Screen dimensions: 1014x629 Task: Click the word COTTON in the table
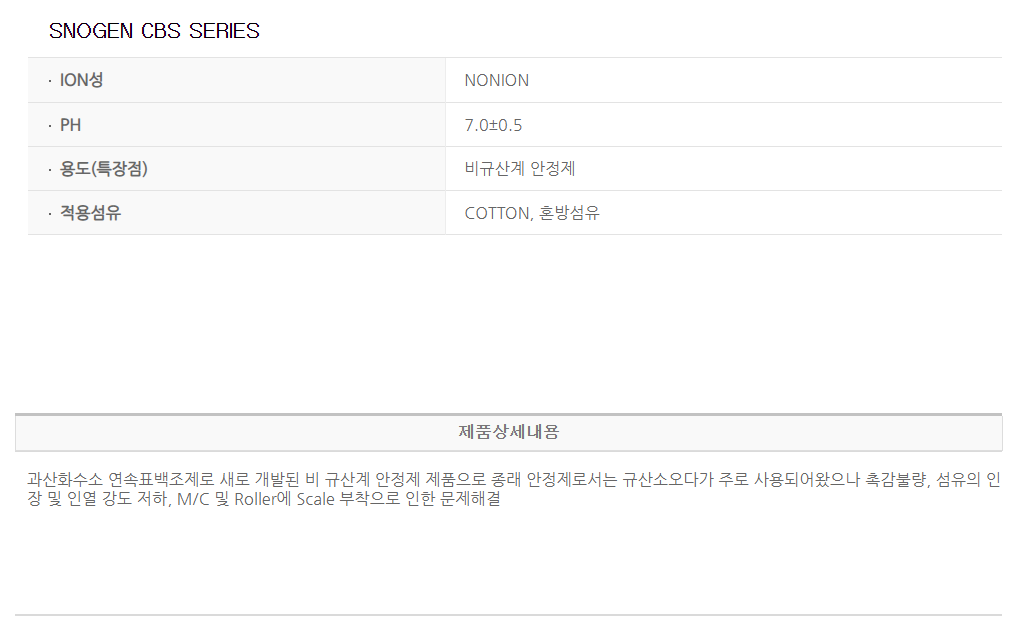point(497,213)
